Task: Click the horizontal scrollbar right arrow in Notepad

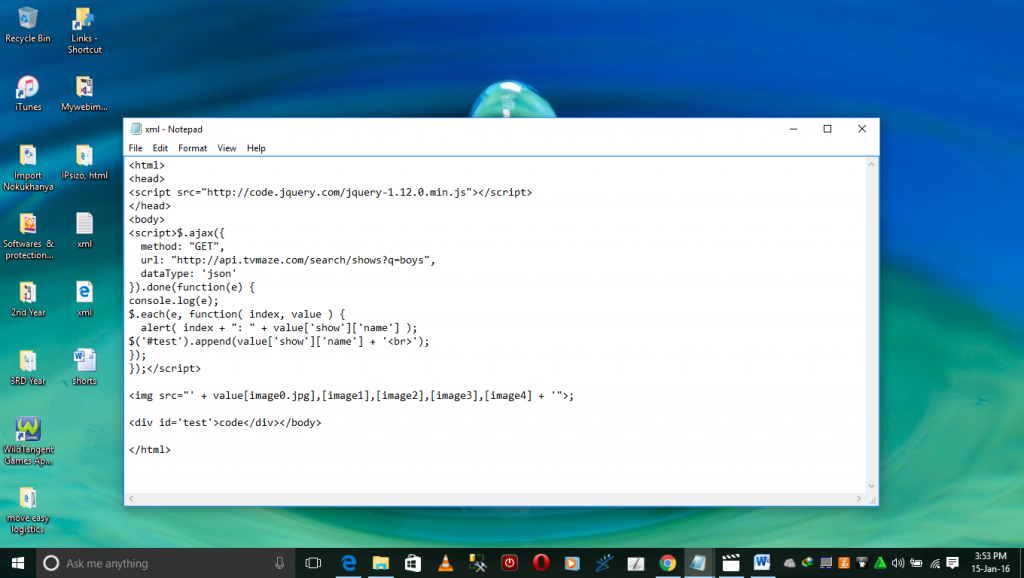Action: coord(859,498)
